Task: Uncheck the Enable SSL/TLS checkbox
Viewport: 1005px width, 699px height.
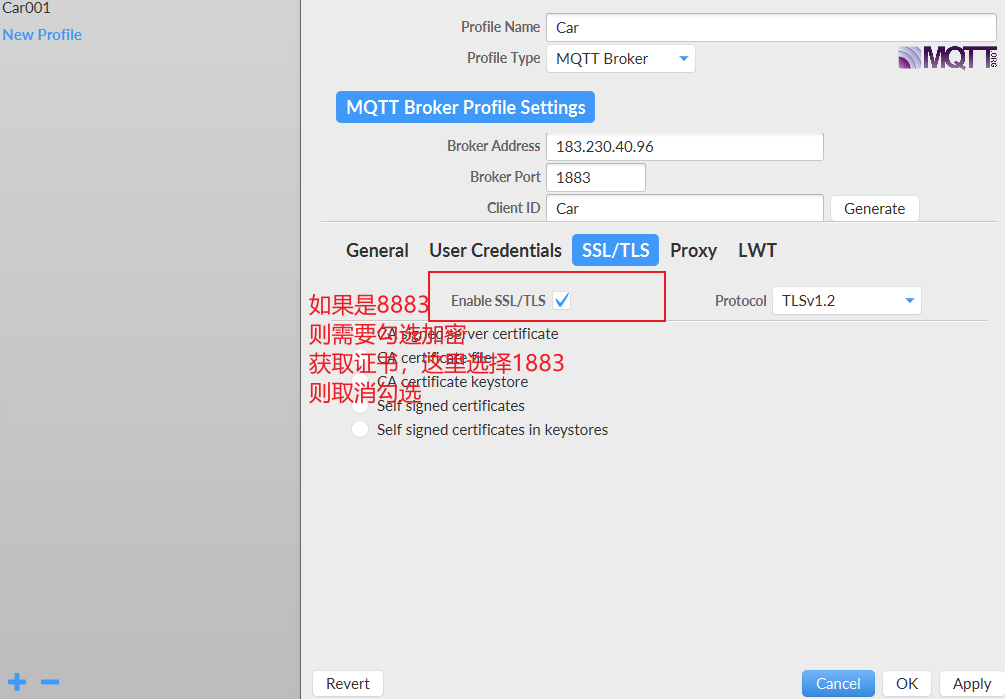Action: (x=561, y=298)
